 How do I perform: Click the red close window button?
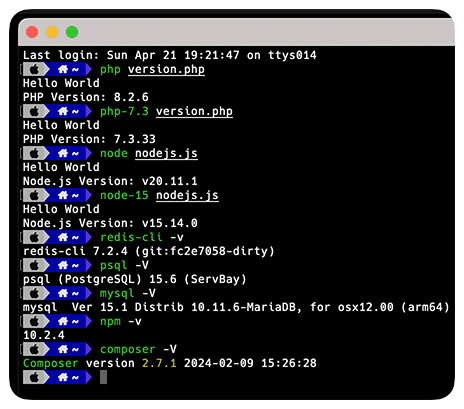32,32
